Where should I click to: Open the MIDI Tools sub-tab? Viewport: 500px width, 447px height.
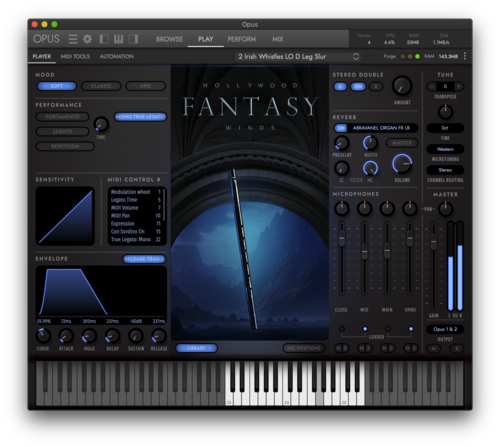[75, 56]
